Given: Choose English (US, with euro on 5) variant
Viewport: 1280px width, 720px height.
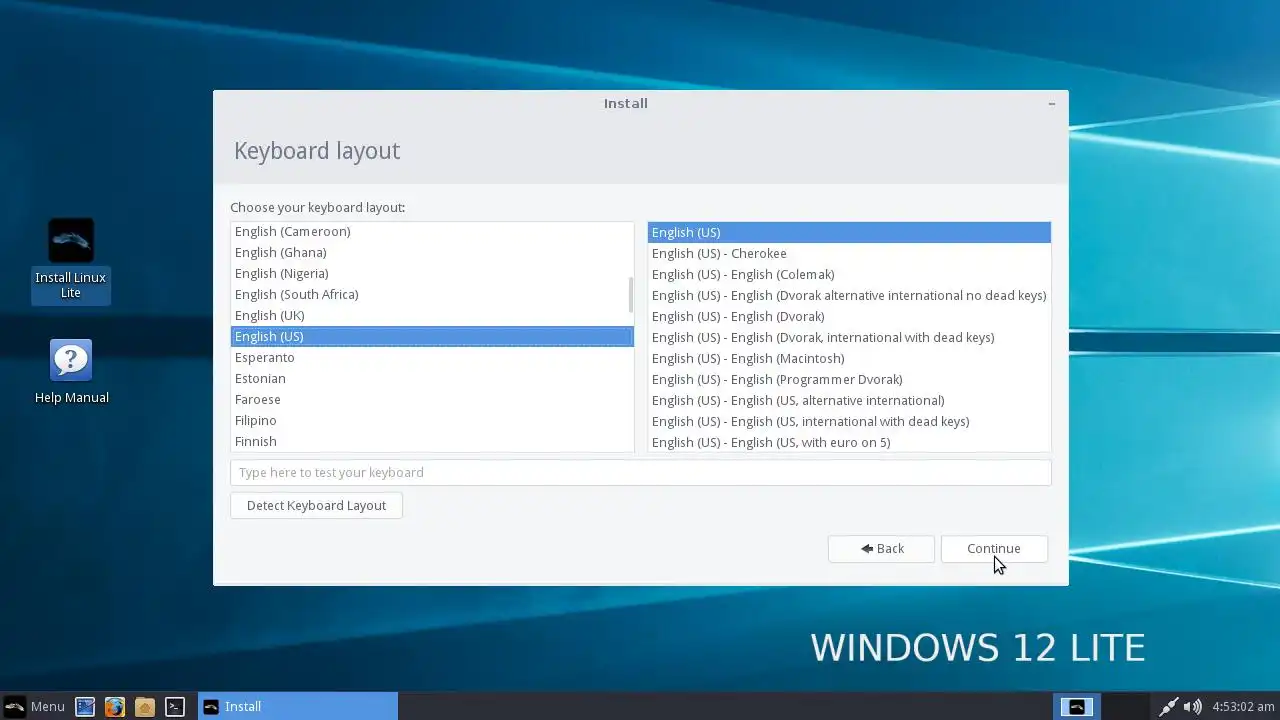Looking at the screenshot, I should (849, 442).
